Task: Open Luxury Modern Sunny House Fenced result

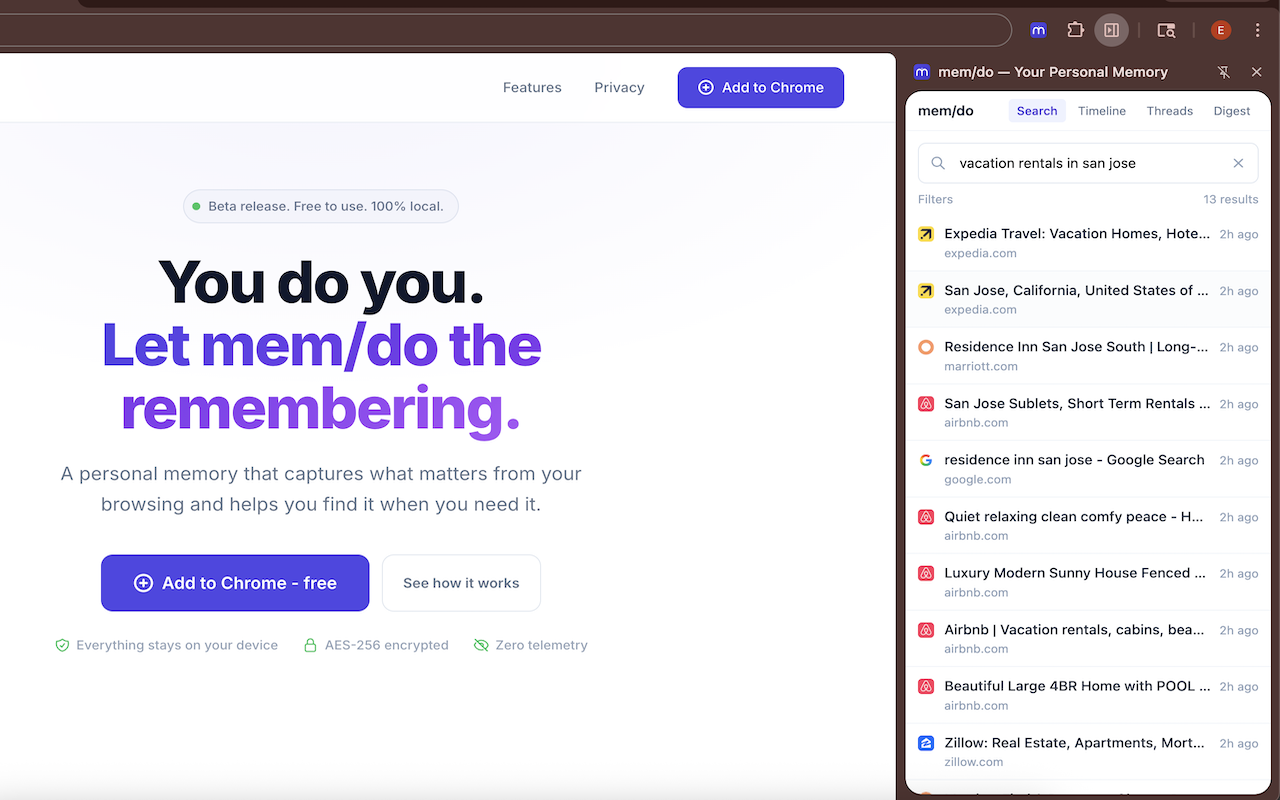Action: [1088, 582]
